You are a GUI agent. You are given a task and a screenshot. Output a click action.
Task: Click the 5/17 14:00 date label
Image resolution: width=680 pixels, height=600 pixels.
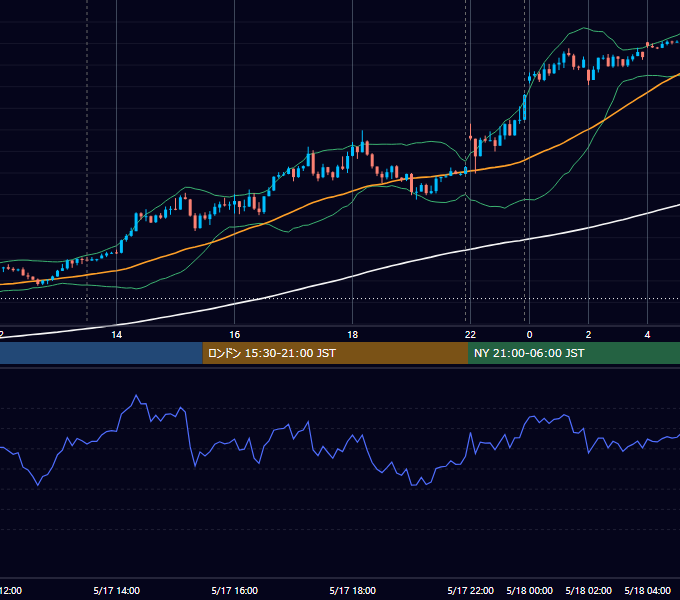pyautogui.click(x=117, y=590)
